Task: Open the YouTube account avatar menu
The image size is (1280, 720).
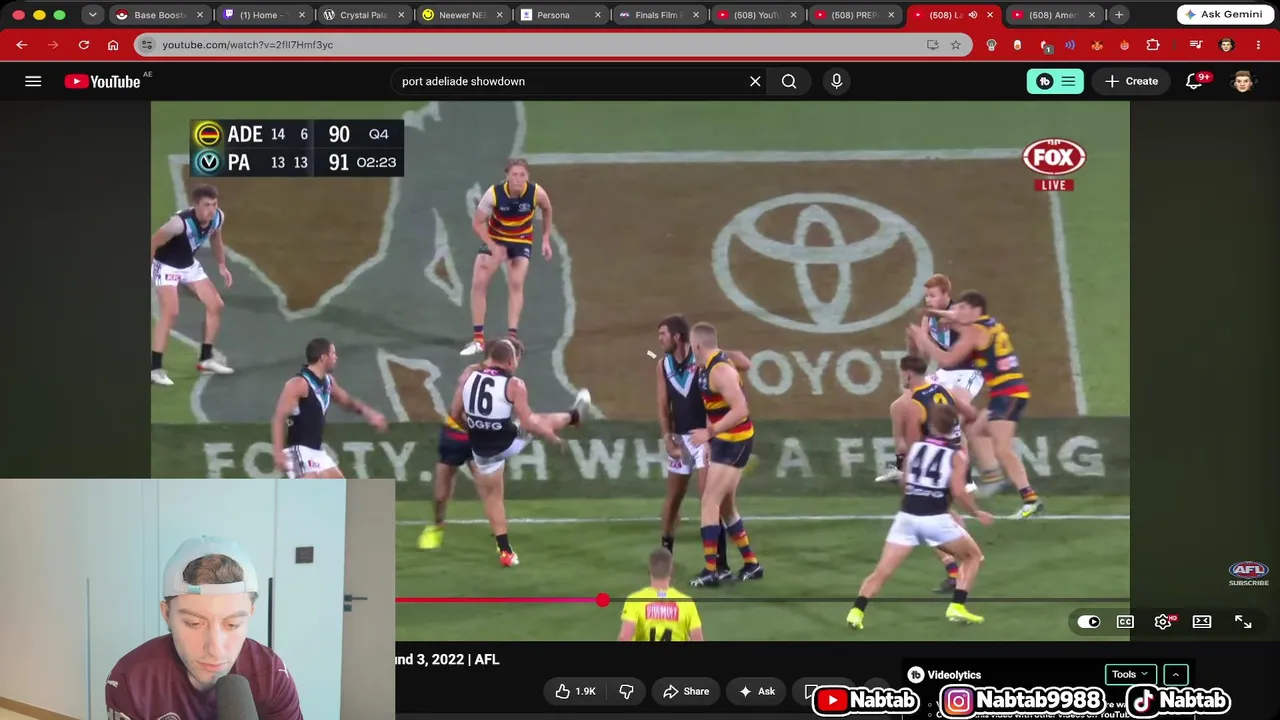Action: (x=1242, y=81)
